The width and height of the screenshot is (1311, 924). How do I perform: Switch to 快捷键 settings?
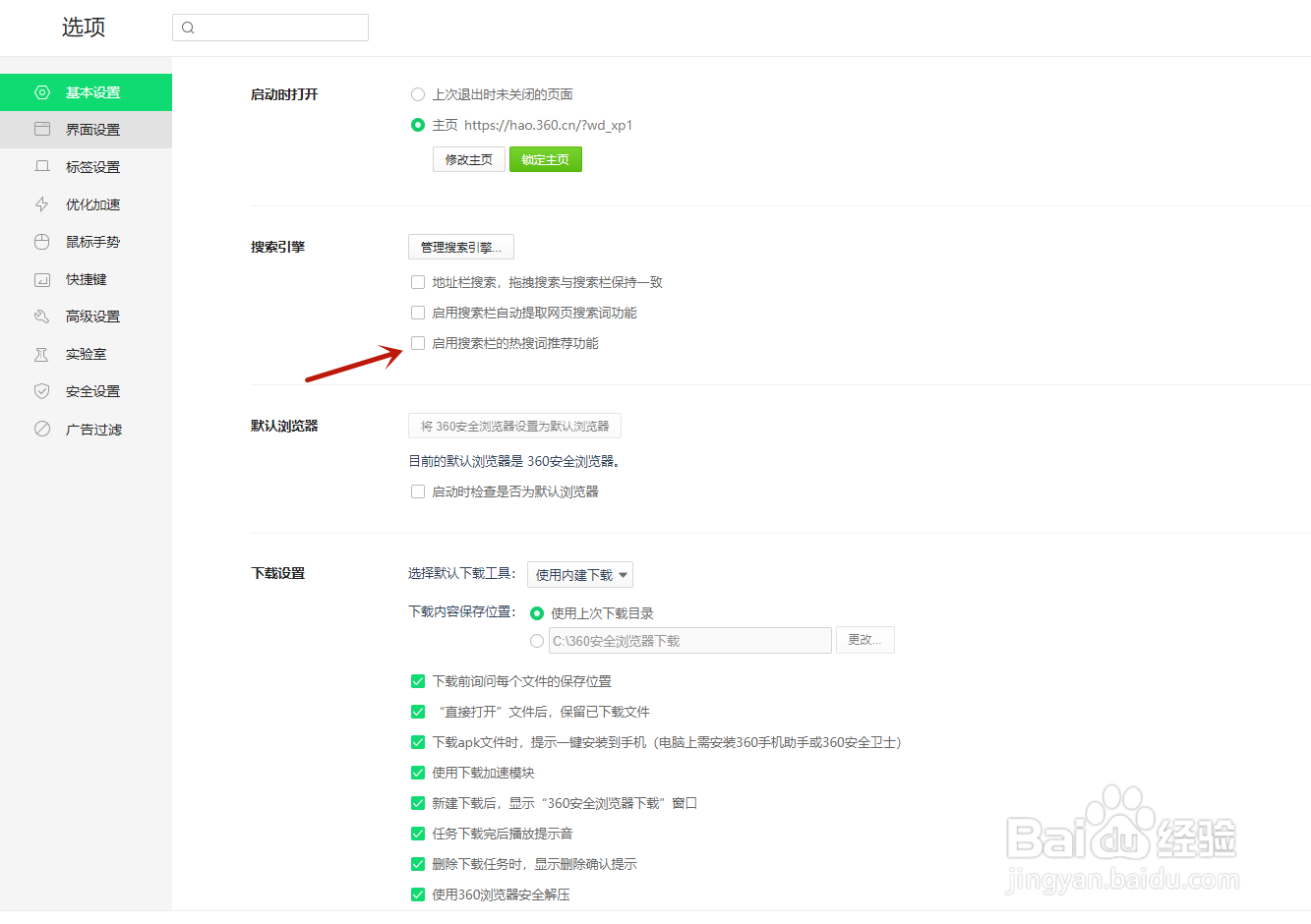tap(86, 279)
